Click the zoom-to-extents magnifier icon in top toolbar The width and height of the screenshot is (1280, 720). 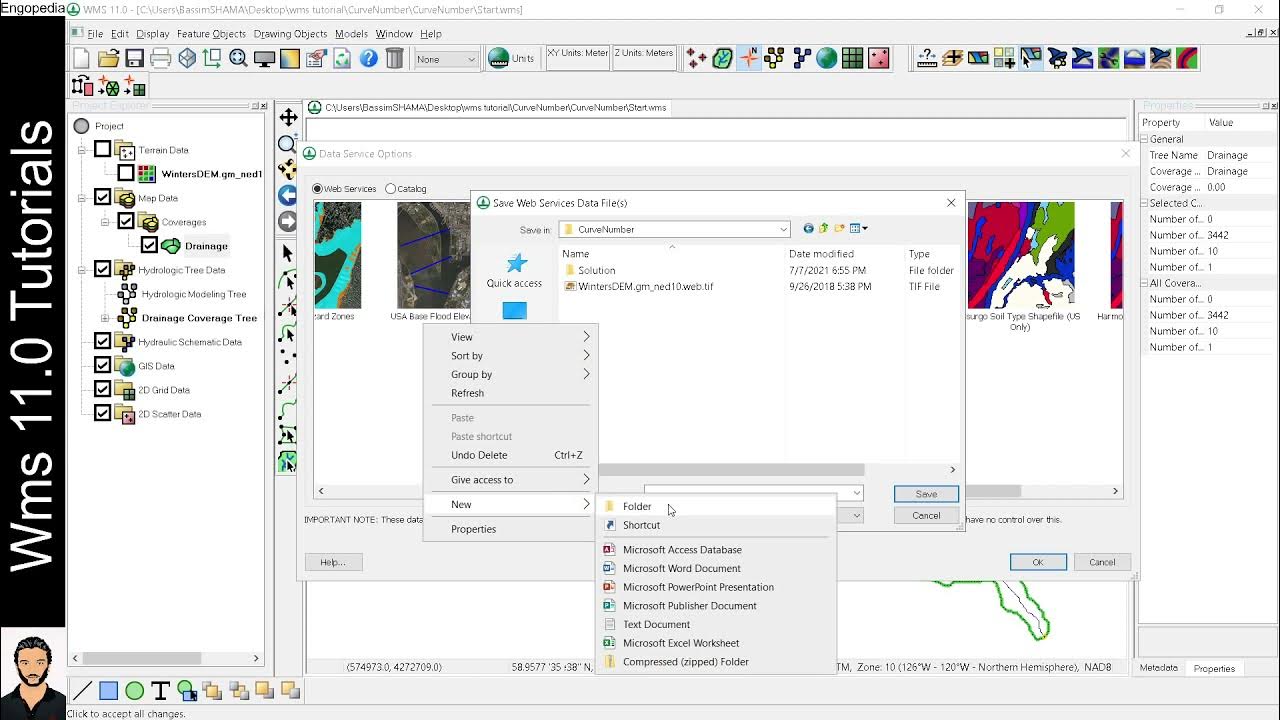238,59
